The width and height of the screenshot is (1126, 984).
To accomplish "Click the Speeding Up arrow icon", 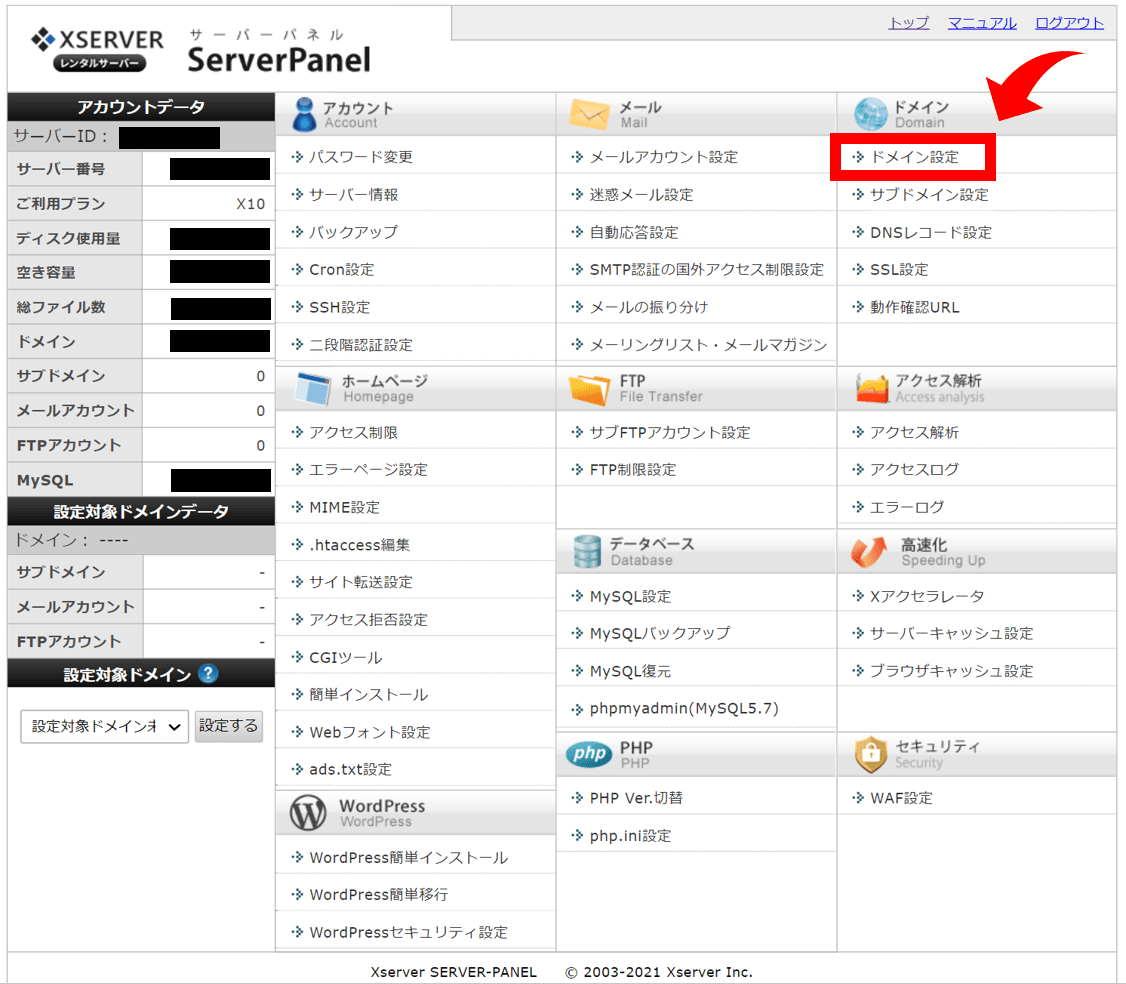I will (869, 552).
